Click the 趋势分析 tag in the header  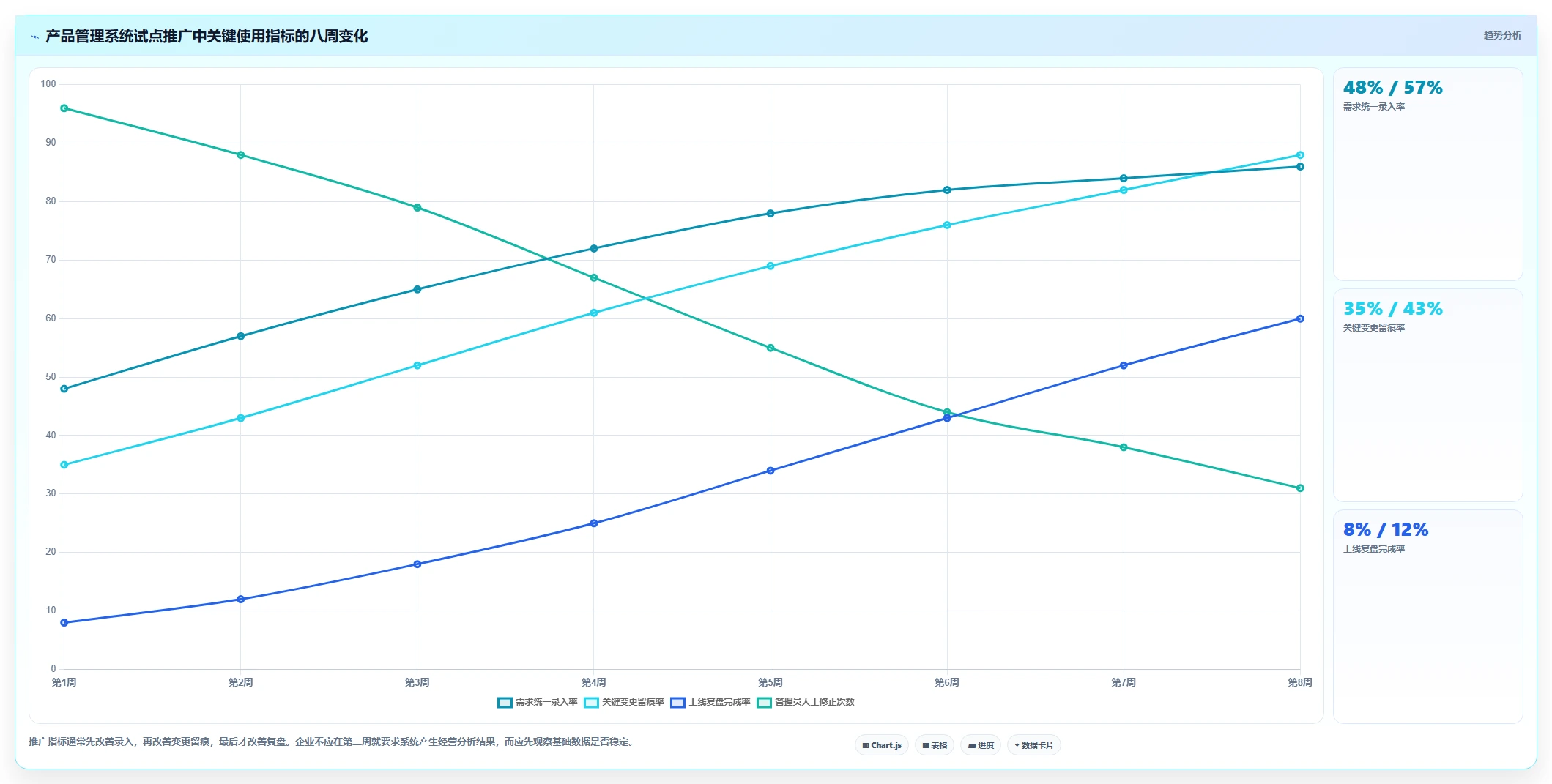pyautogui.click(x=1502, y=35)
